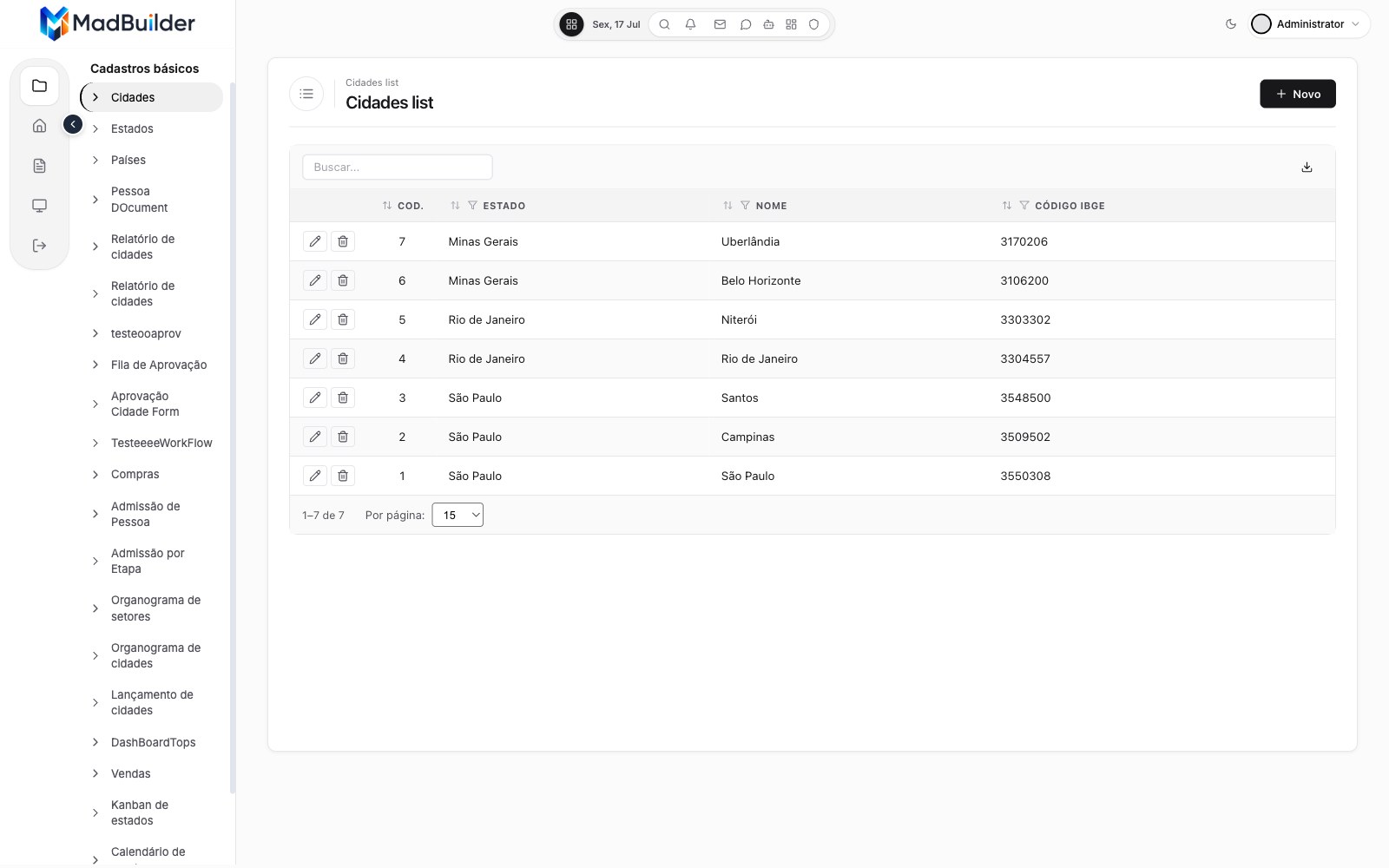Open Cidades in the sidebar
Image resolution: width=1389 pixels, height=868 pixels.
[x=152, y=97]
